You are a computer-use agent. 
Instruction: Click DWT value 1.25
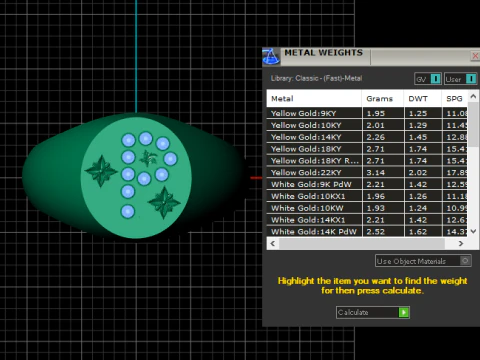418,113
